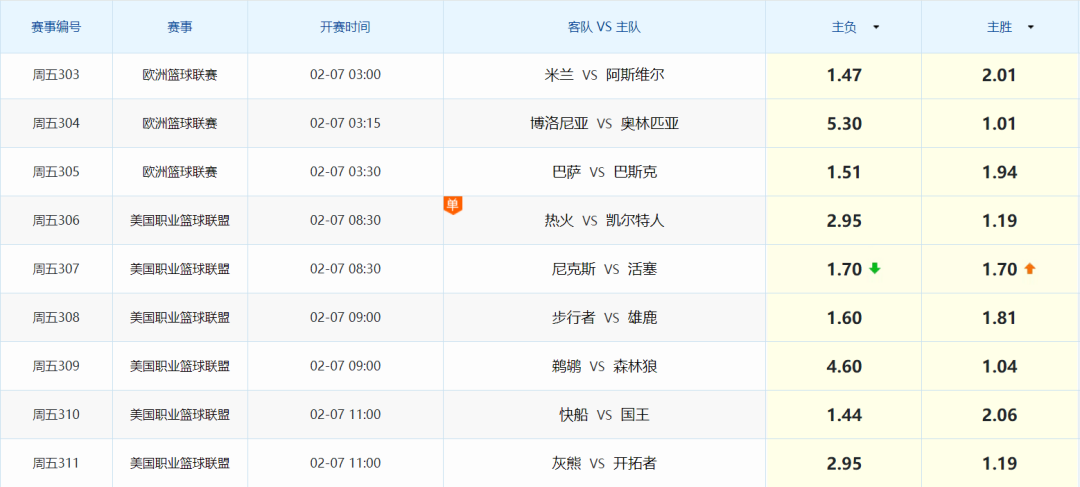Click match number 周五307
The image size is (1080, 487).
56,269
